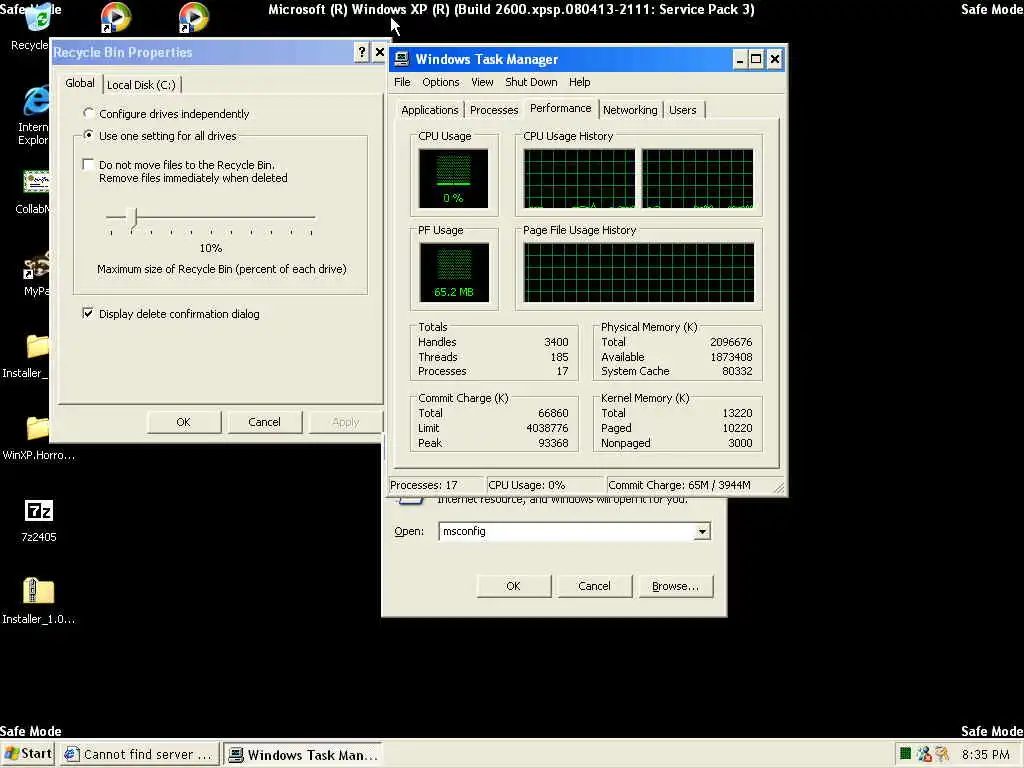Select the second media player shortcut icon
The width and height of the screenshot is (1024, 768).
pos(194,18)
